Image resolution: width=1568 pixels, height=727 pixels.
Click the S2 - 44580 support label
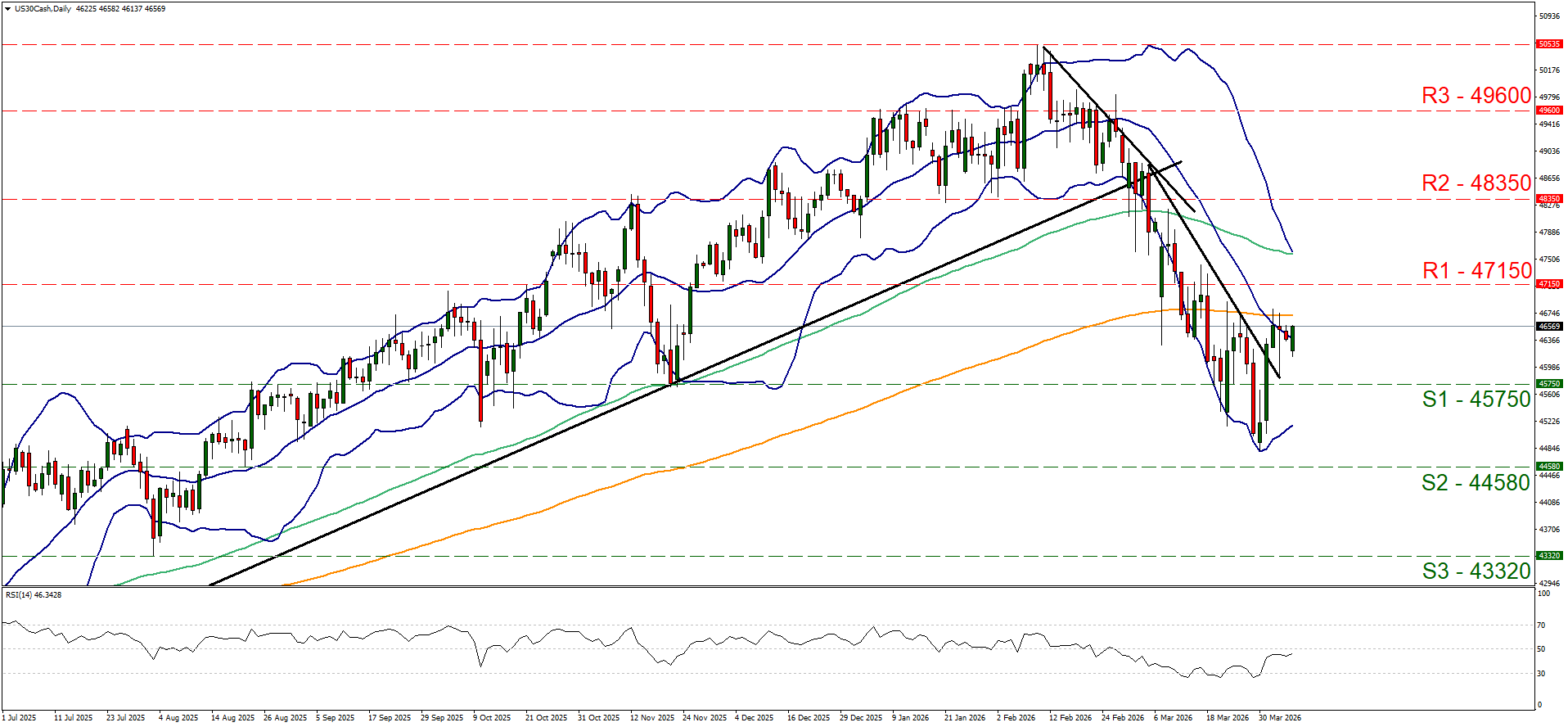coord(1476,483)
